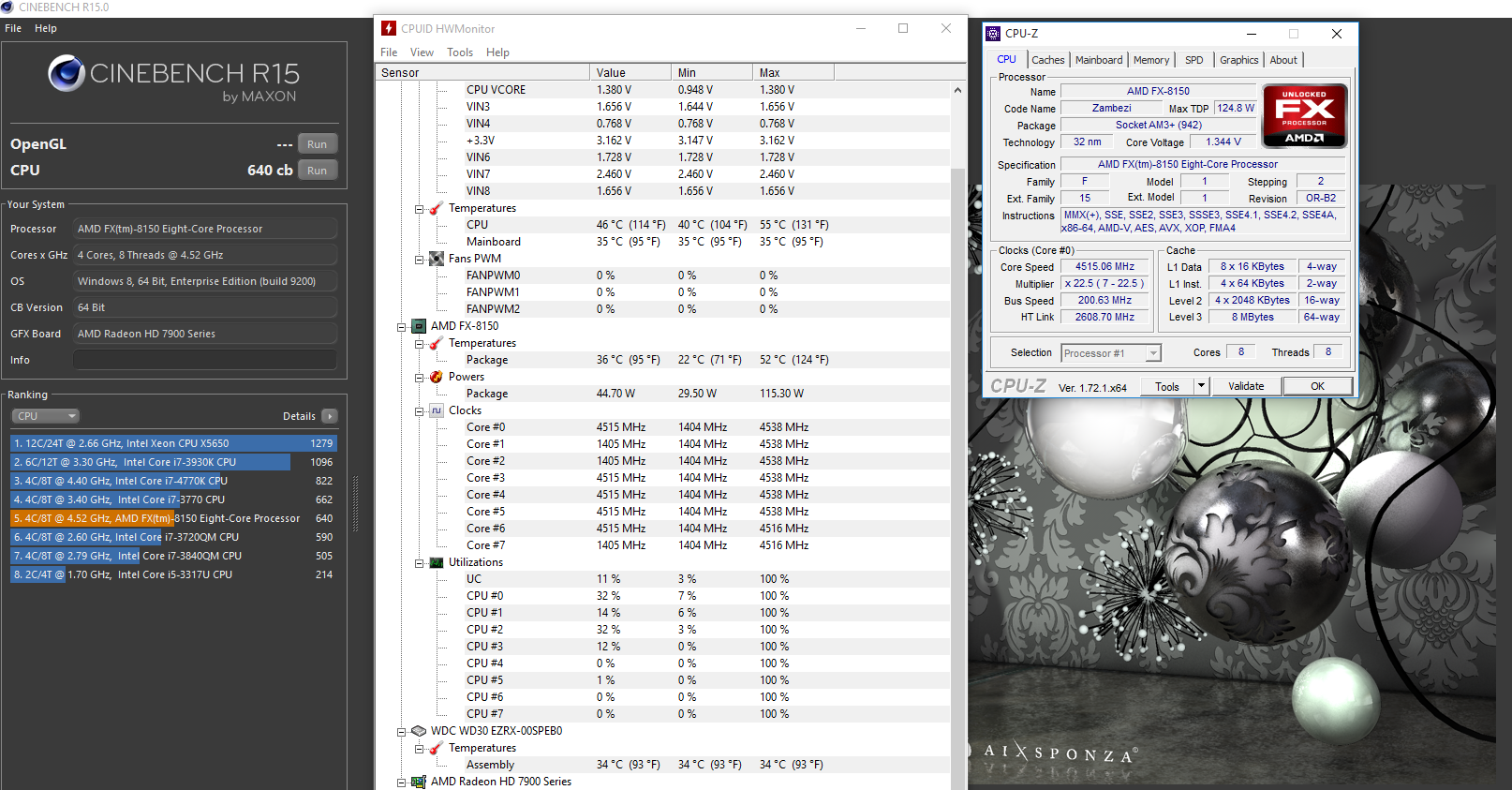Click the AMD FX Unlocked processor logo
1512x790 pixels.
tap(1304, 116)
